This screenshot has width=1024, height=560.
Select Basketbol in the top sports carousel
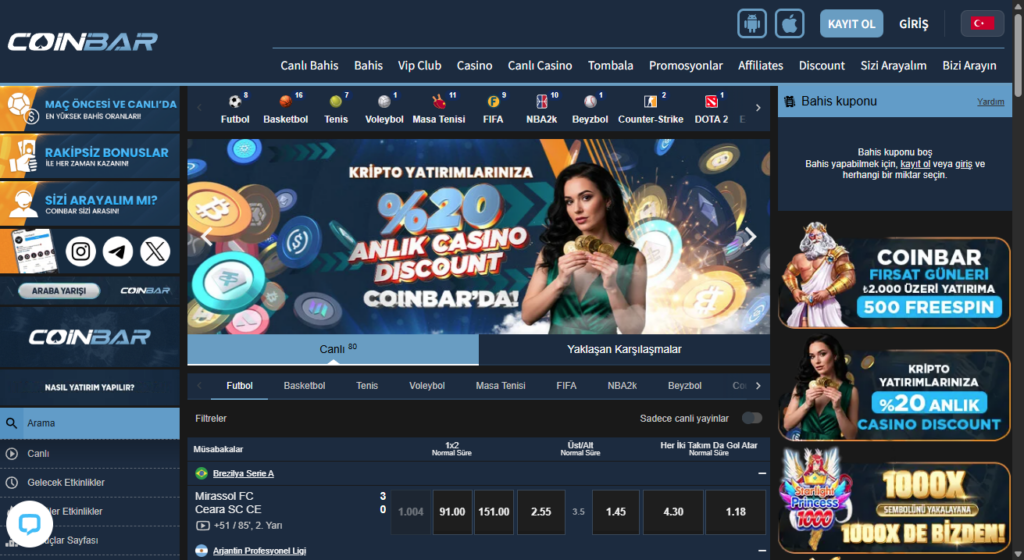tap(285, 110)
